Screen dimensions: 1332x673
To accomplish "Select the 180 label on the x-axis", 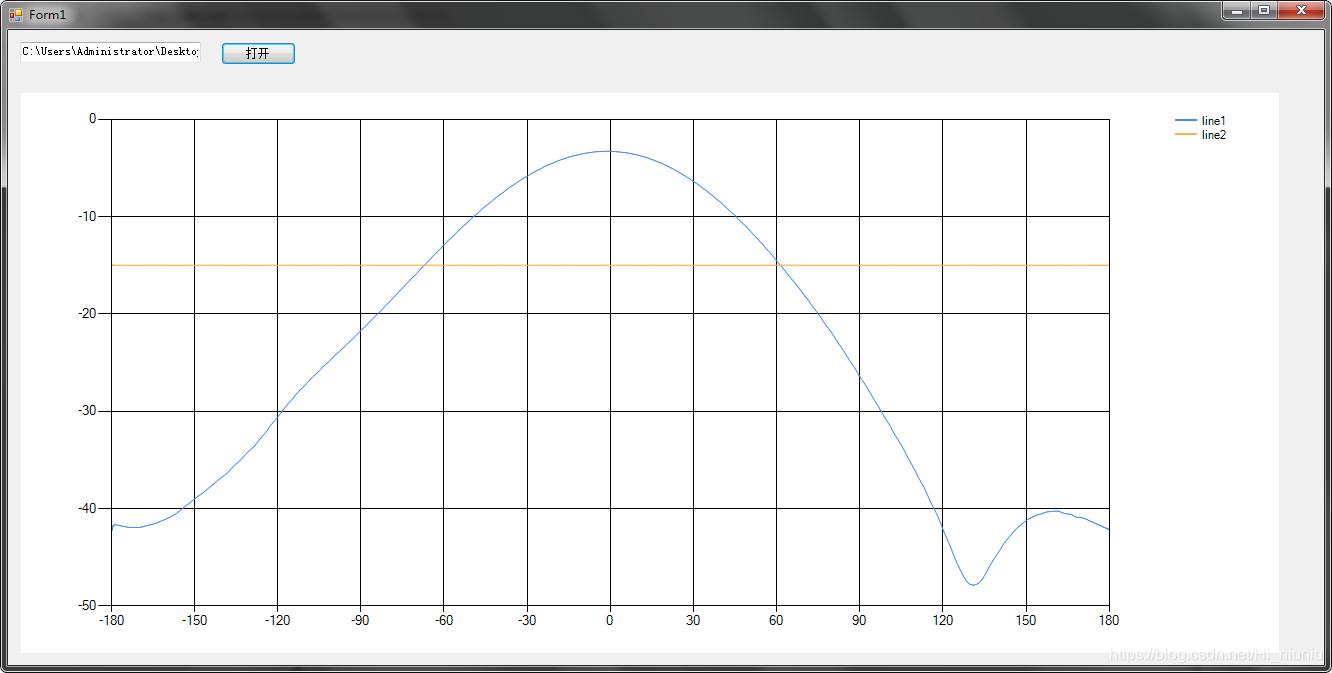I will click(1109, 620).
